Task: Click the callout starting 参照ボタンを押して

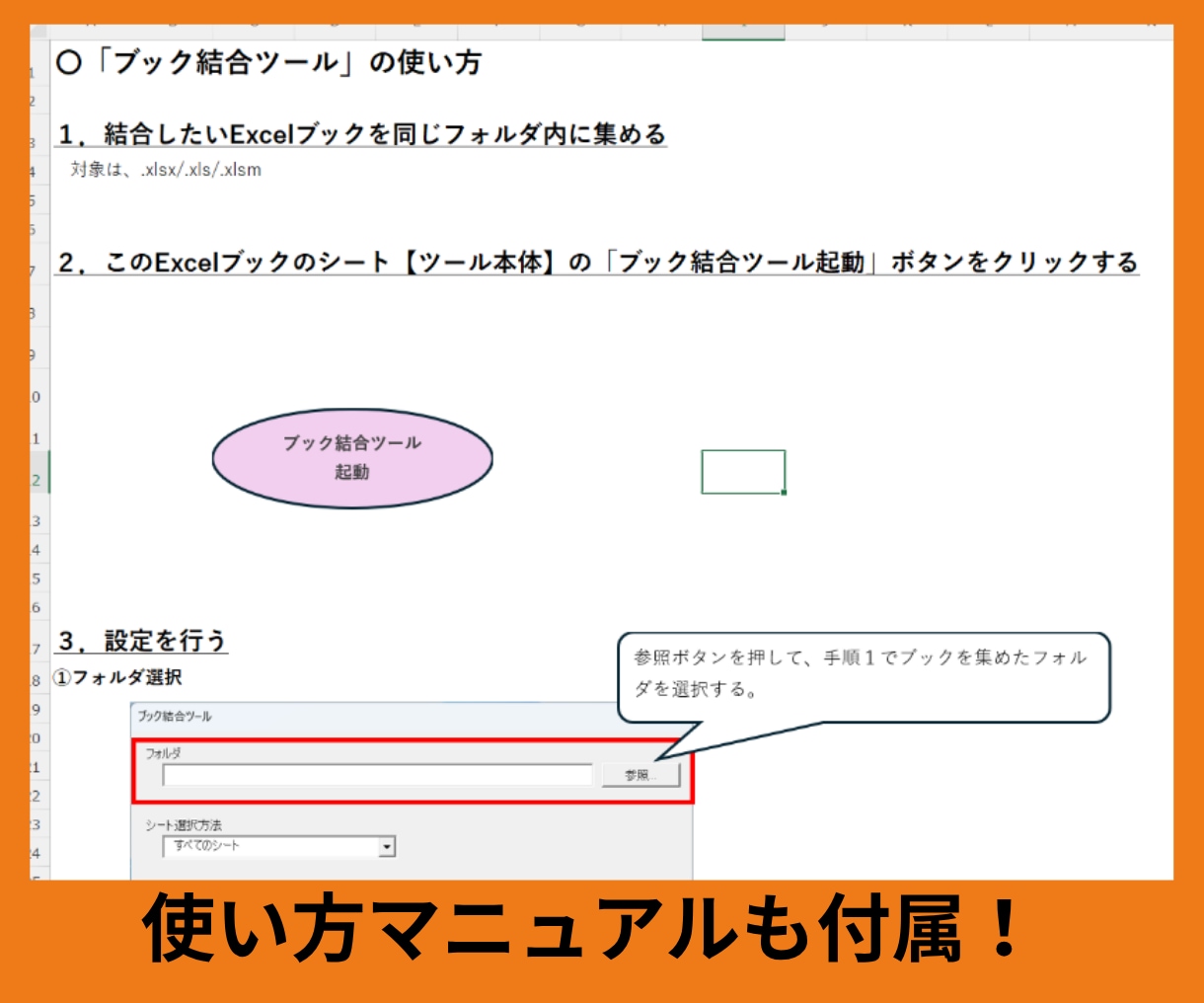Action: [x=863, y=677]
